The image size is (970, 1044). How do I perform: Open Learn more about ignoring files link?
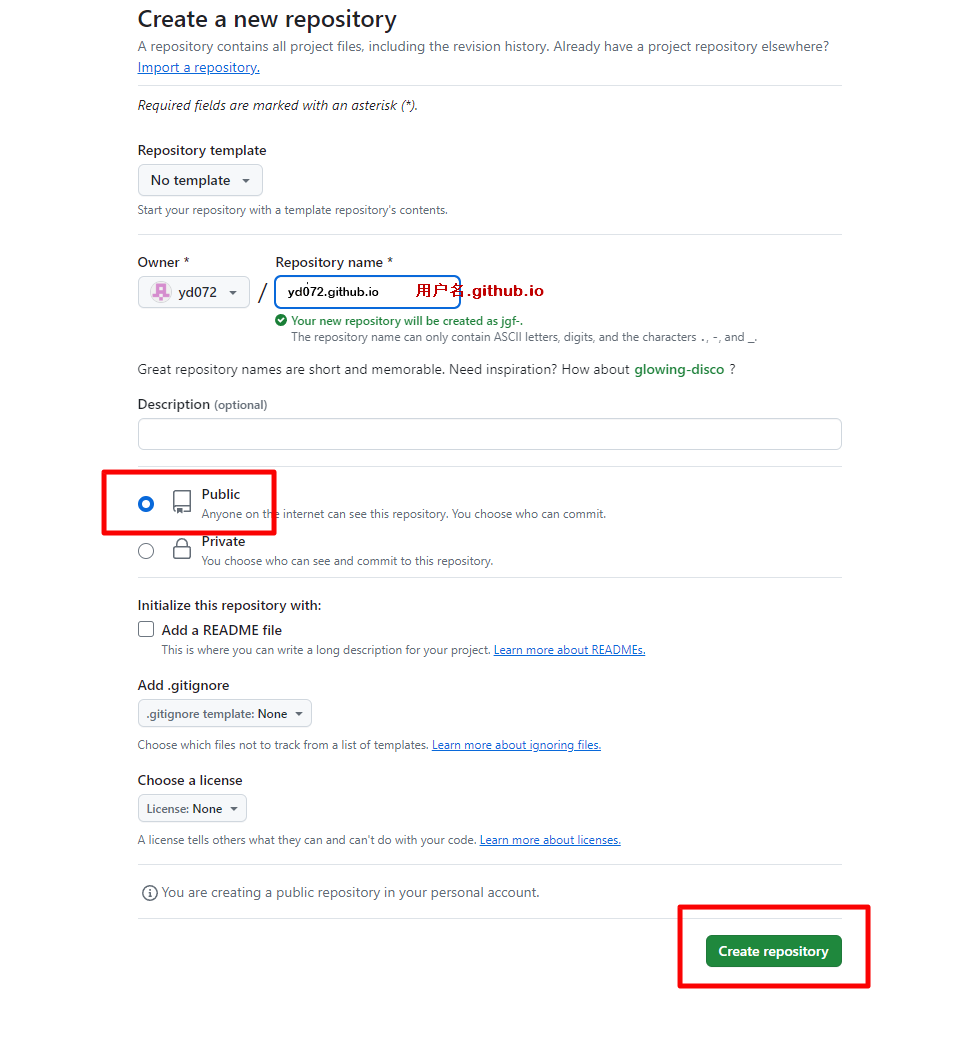tap(516, 745)
